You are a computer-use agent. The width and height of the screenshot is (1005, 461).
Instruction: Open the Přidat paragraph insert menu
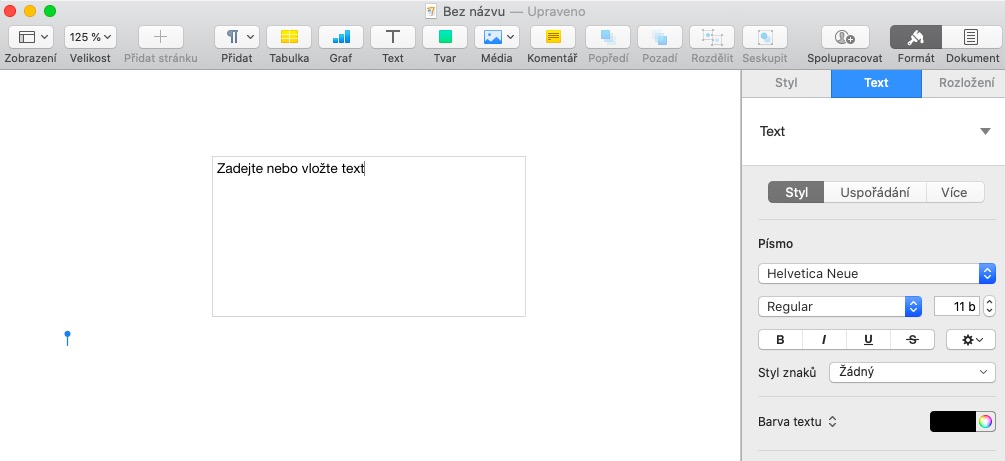(x=237, y=37)
